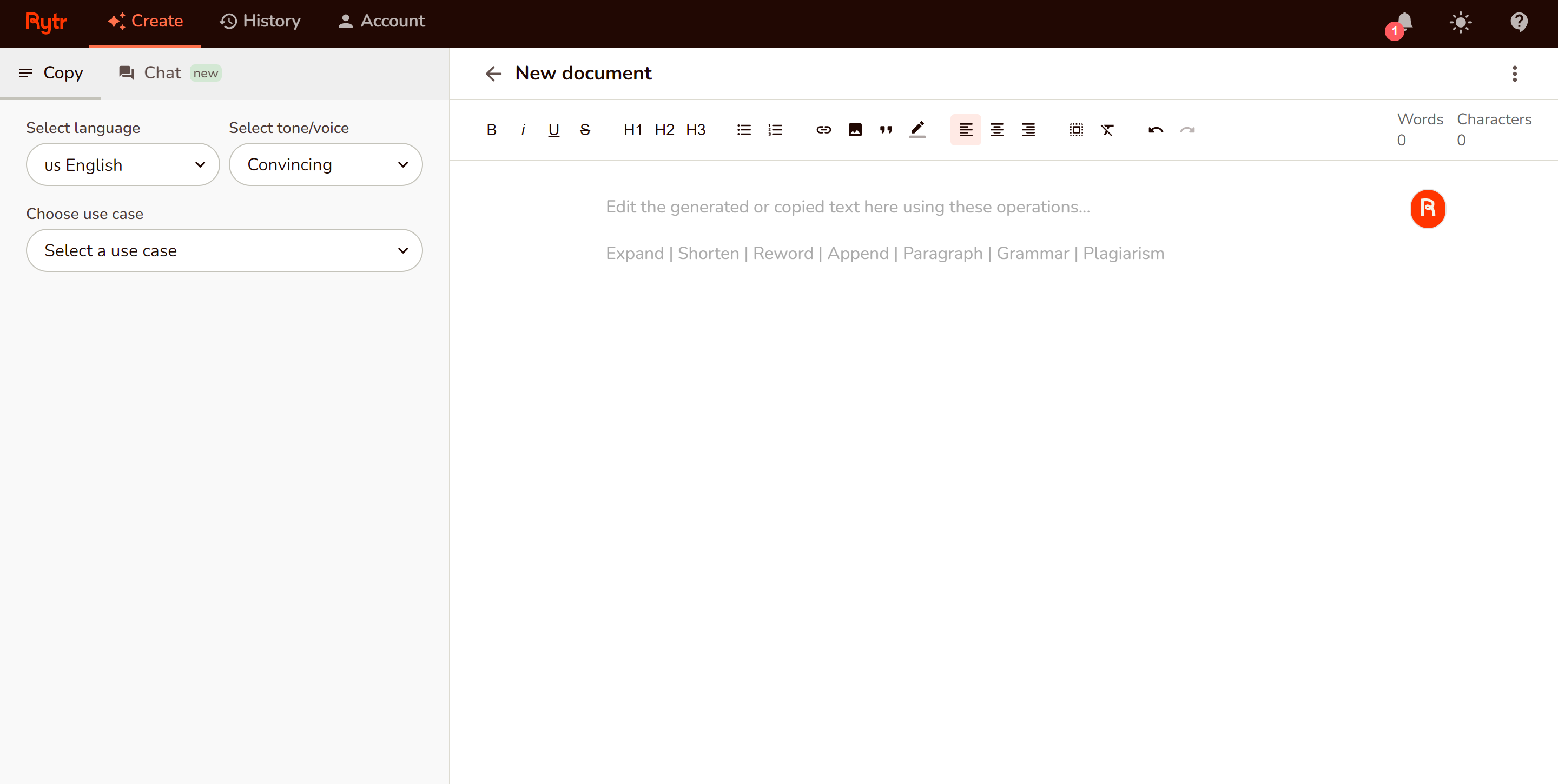Apply strikethrough formatting
This screenshot has height=784, width=1558.
pos(585,130)
